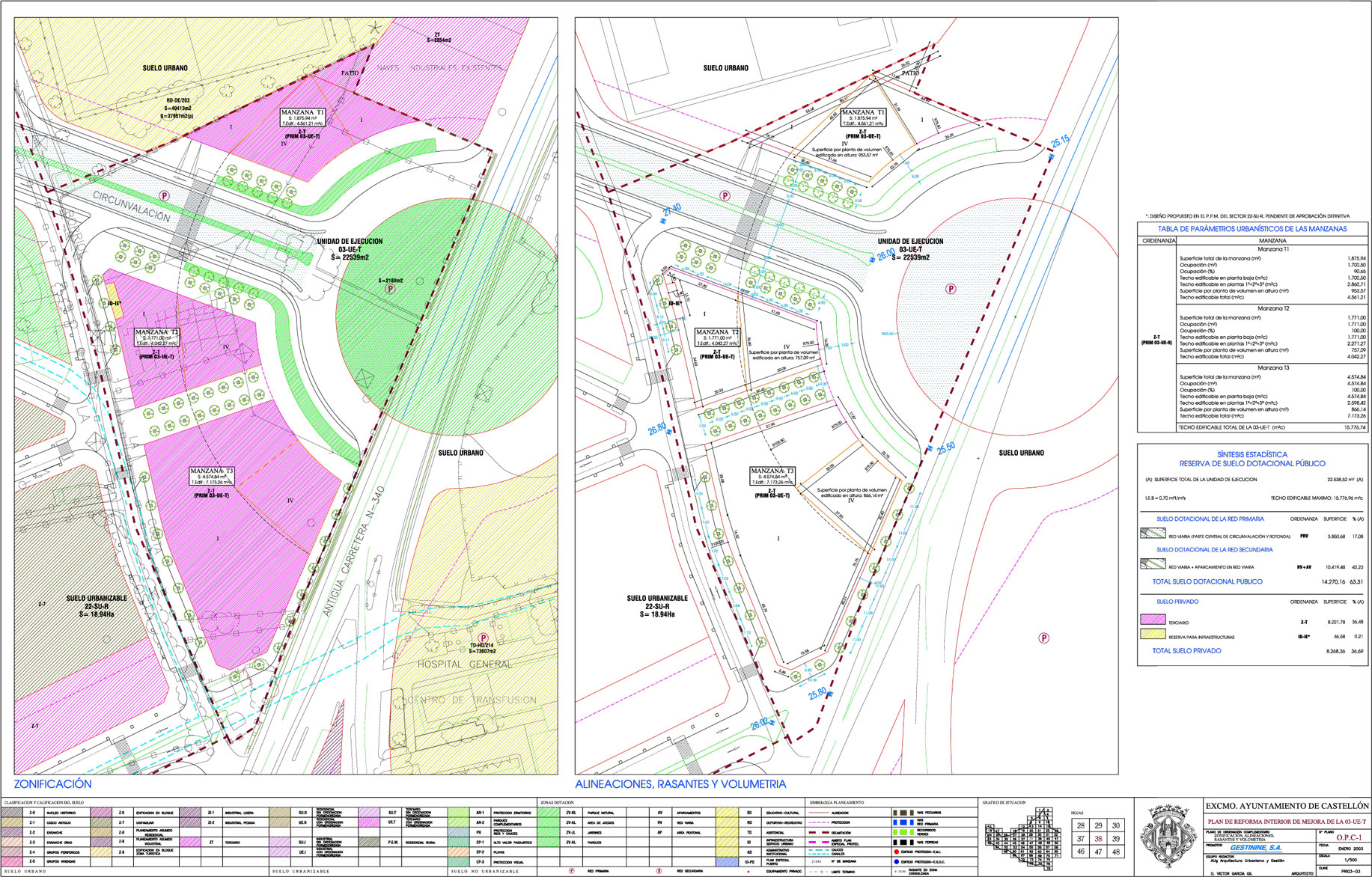
Task: Click the Plan de Reforma Interior title
Action: (1286, 822)
